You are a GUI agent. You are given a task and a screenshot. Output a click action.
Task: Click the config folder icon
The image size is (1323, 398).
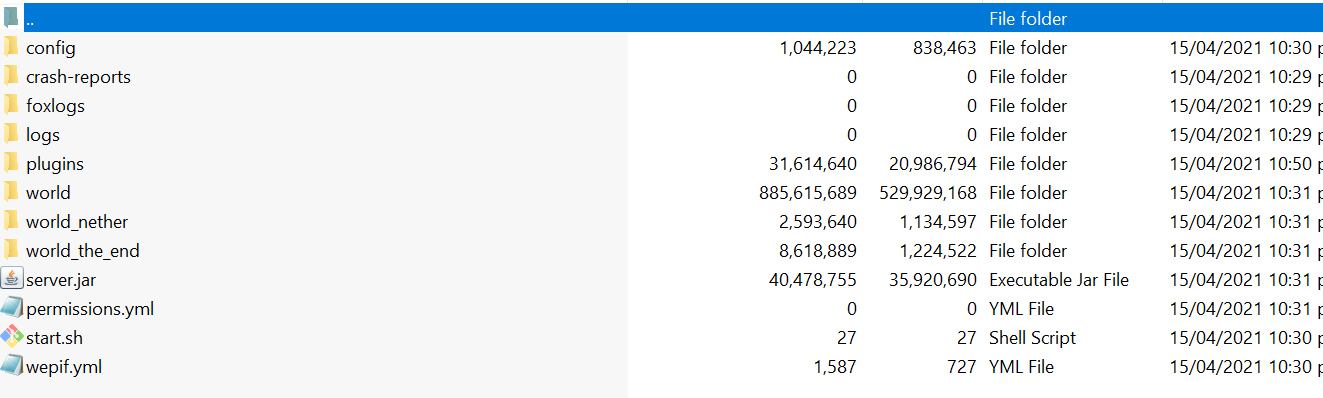(11, 47)
